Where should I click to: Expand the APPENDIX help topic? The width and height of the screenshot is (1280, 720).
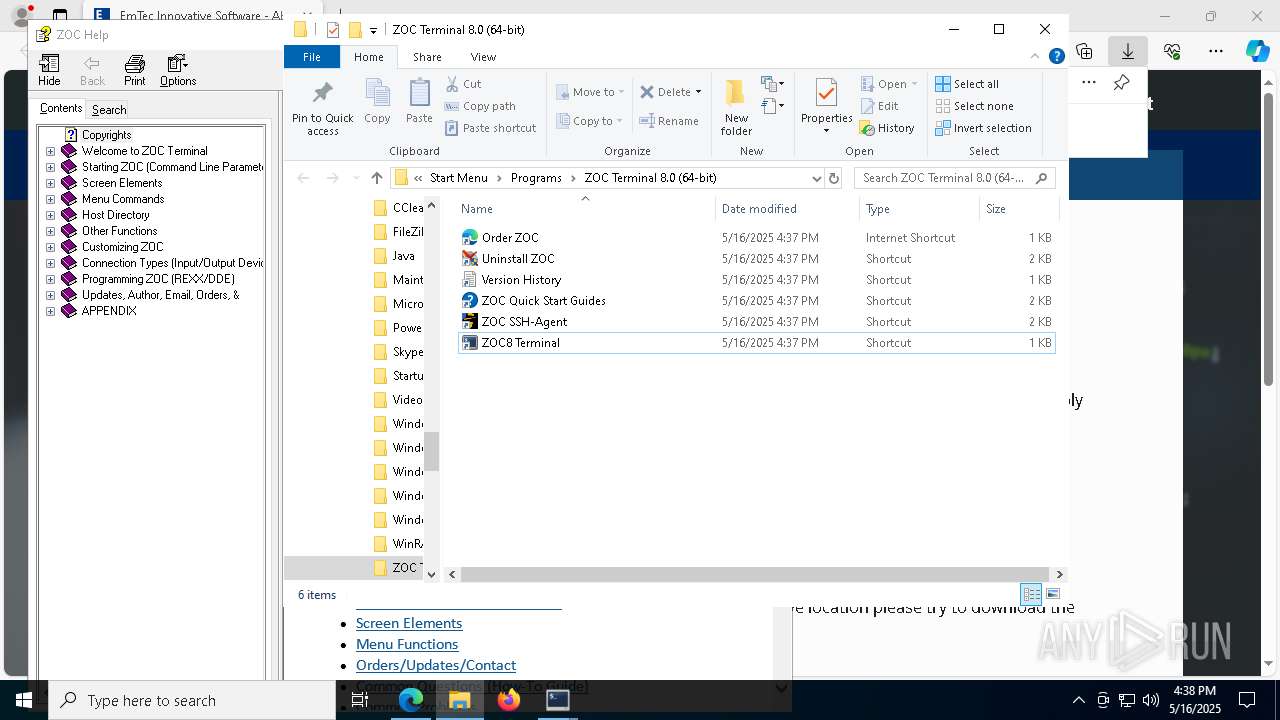click(51, 311)
